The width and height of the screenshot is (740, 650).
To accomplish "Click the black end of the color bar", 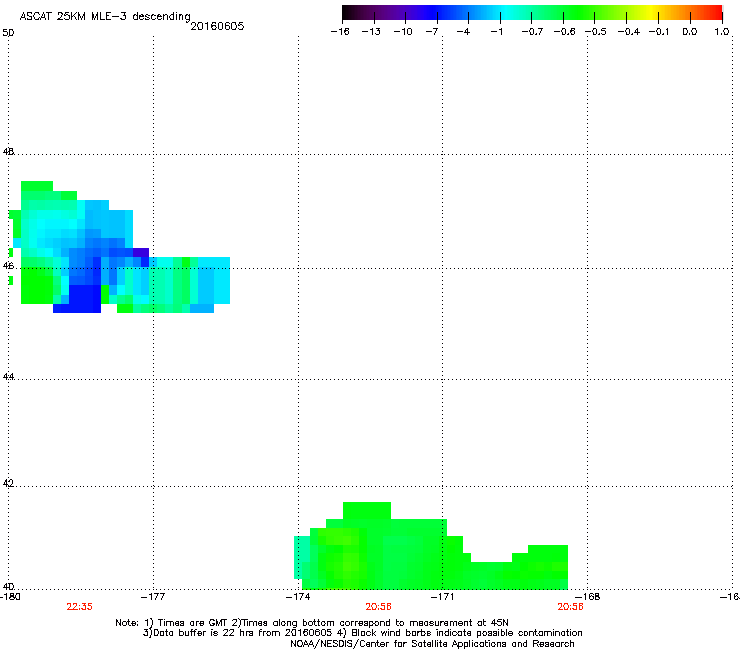I will coord(347,13).
